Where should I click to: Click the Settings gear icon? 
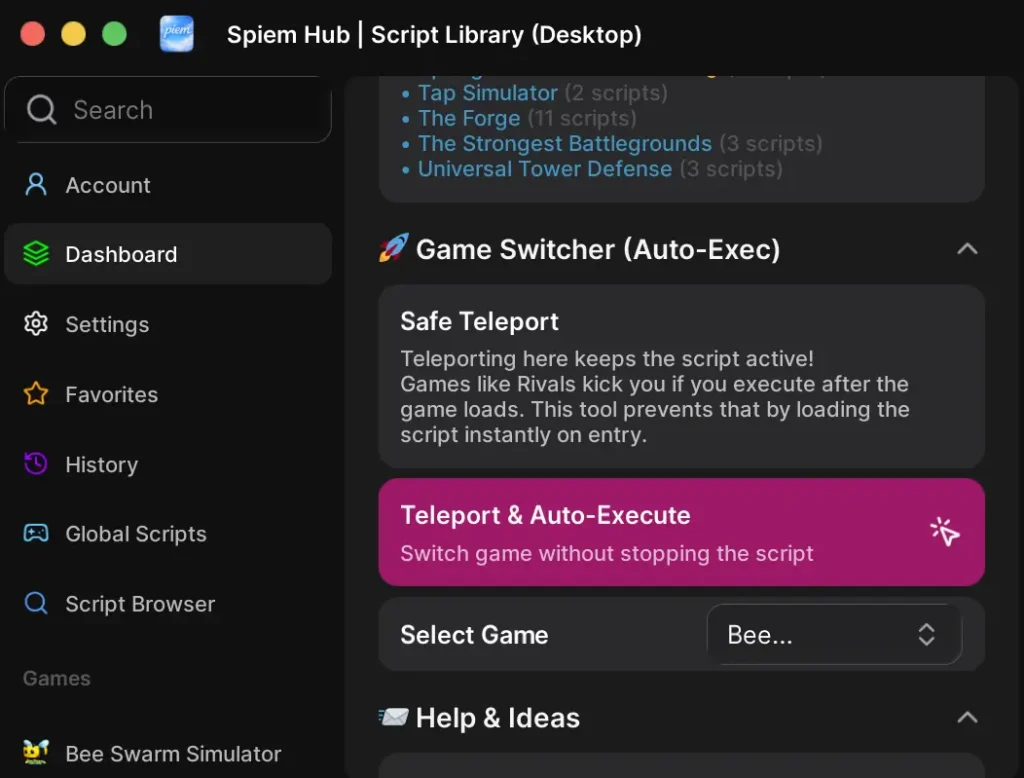click(36, 323)
